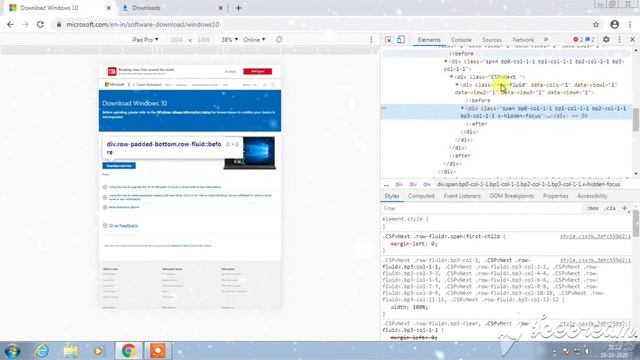The height and width of the screenshot is (360, 640).
Task: Switch to the Sources panel tab
Action: 492,40
